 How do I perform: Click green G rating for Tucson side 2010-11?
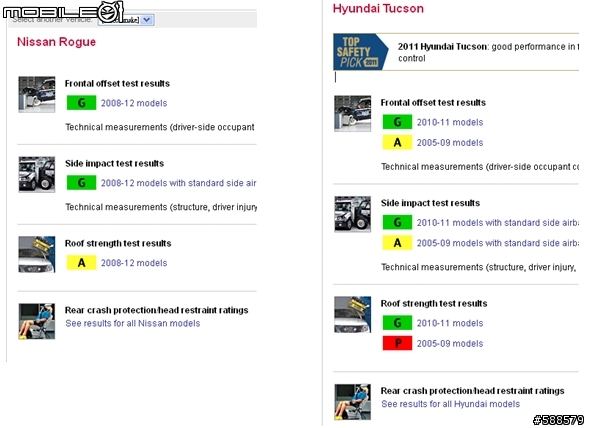[x=397, y=222]
